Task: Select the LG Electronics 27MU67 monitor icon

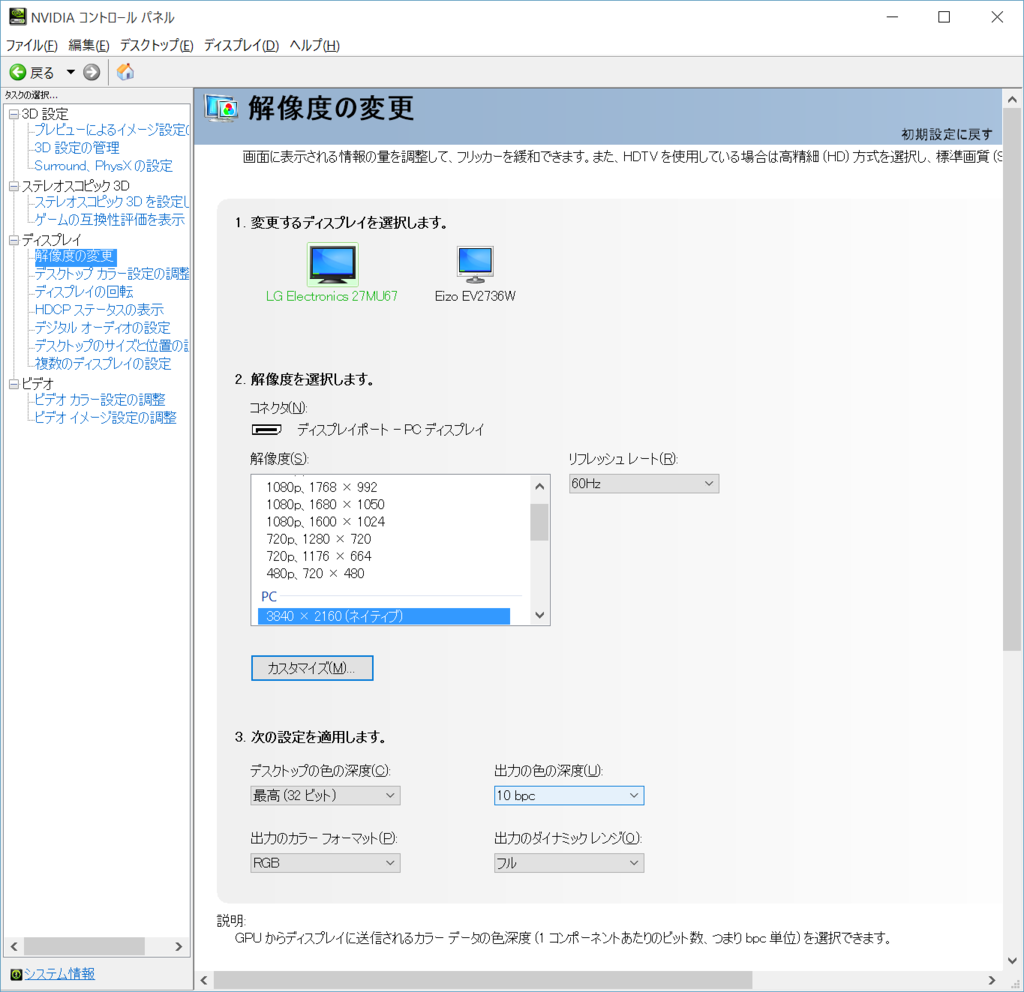Action: [x=332, y=264]
